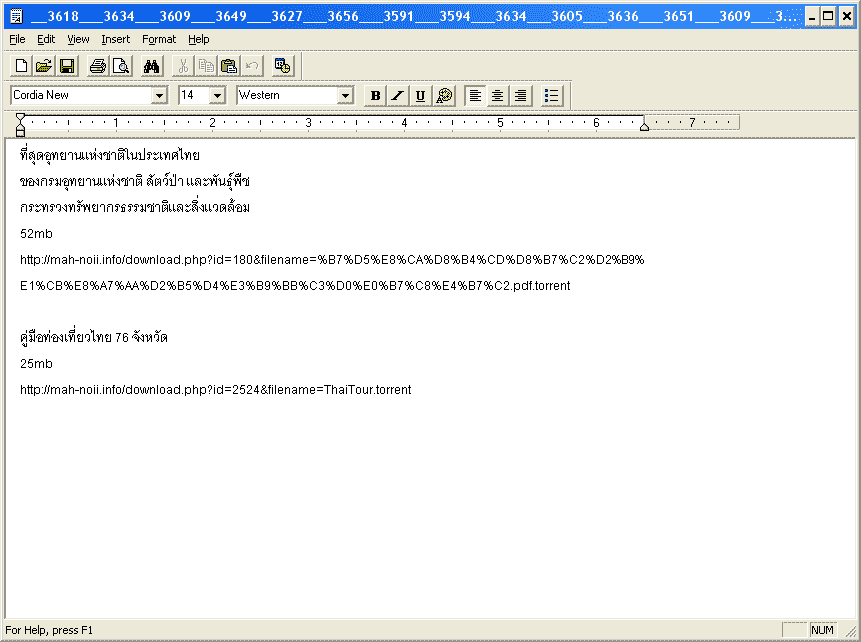Open the Insert menu
This screenshot has width=861, height=642.
pyautogui.click(x=115, y=39)
